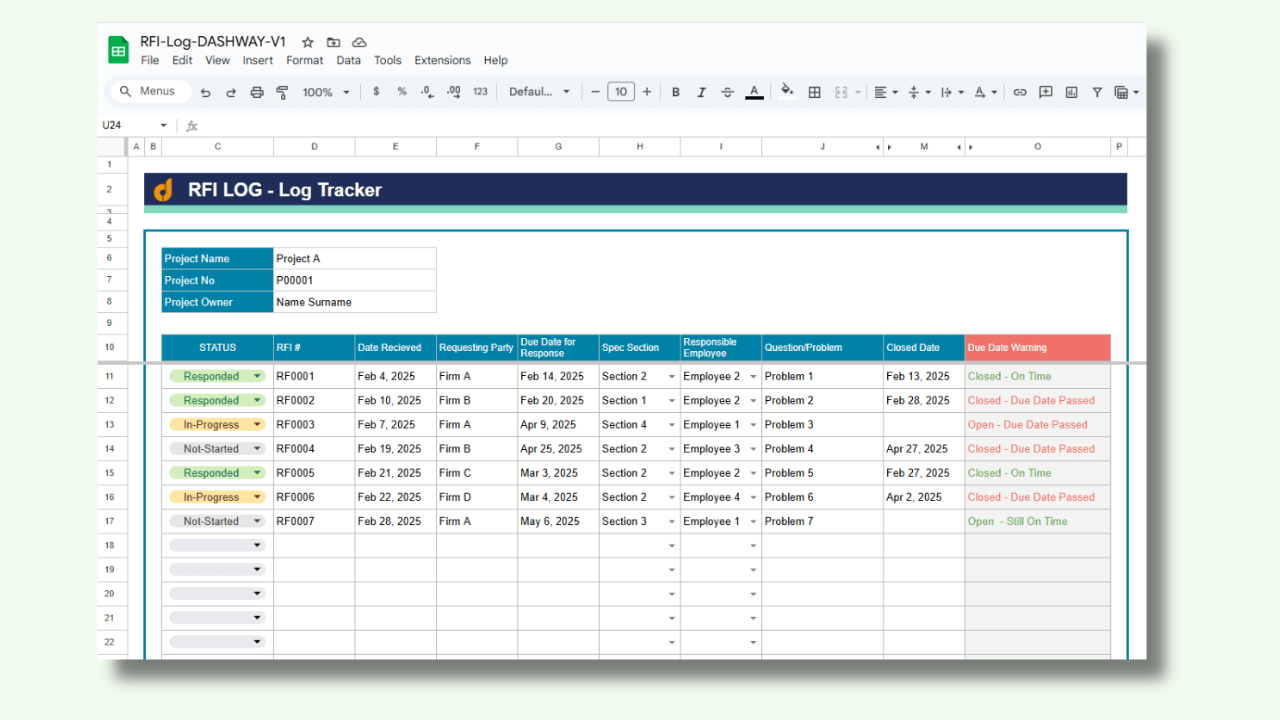The image size is (1280, 720).
Task: Open the font family dropdown
Action: [x=539, y=92]
